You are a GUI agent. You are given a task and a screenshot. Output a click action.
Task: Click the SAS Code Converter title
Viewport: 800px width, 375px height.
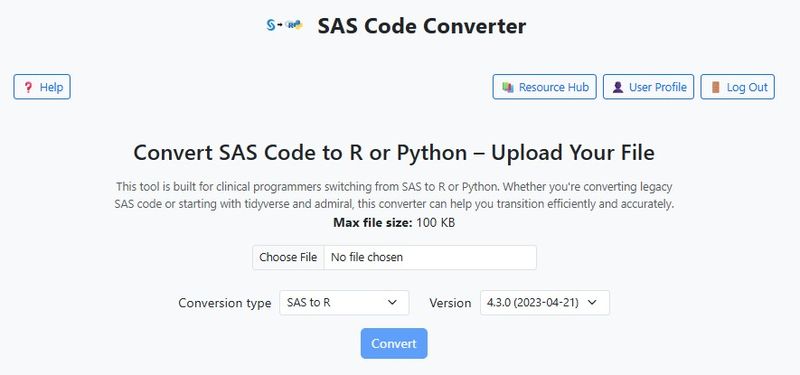coord(421,26)
